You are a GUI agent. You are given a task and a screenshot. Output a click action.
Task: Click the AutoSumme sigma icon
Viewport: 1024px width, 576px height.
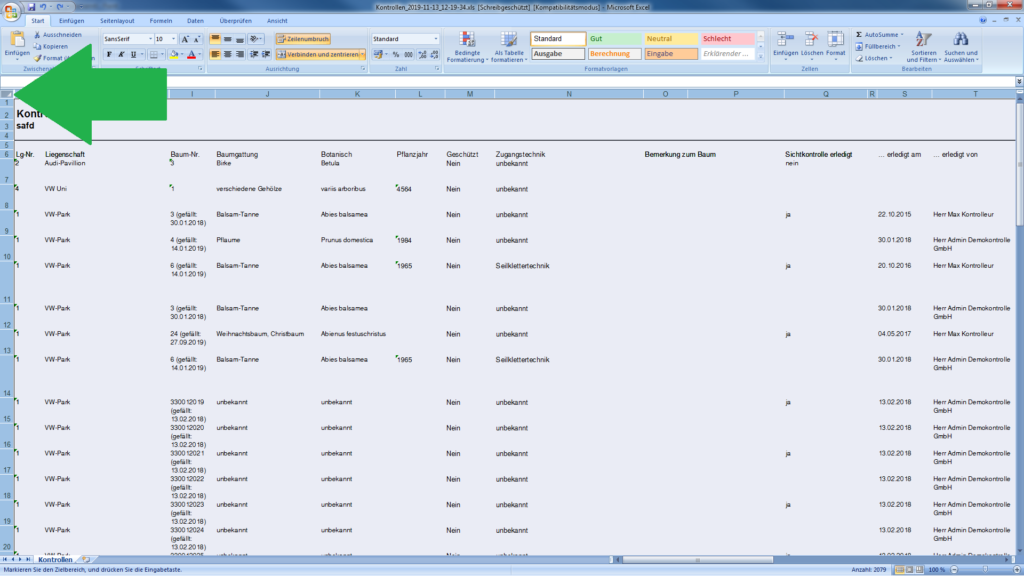click(x=860, y=35)
